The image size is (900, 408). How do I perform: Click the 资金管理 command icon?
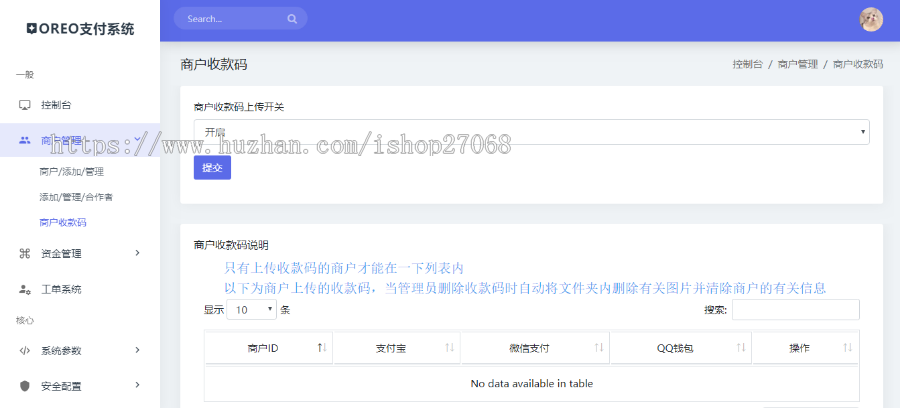[x=24, y=254]
